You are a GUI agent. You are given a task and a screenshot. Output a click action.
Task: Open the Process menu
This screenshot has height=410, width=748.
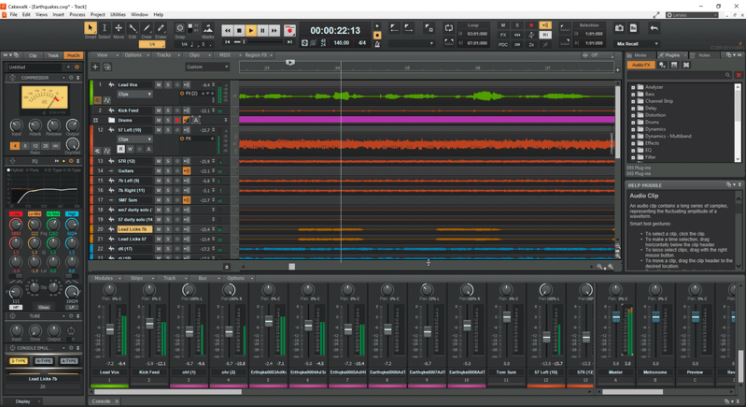(x=76, y=14)
